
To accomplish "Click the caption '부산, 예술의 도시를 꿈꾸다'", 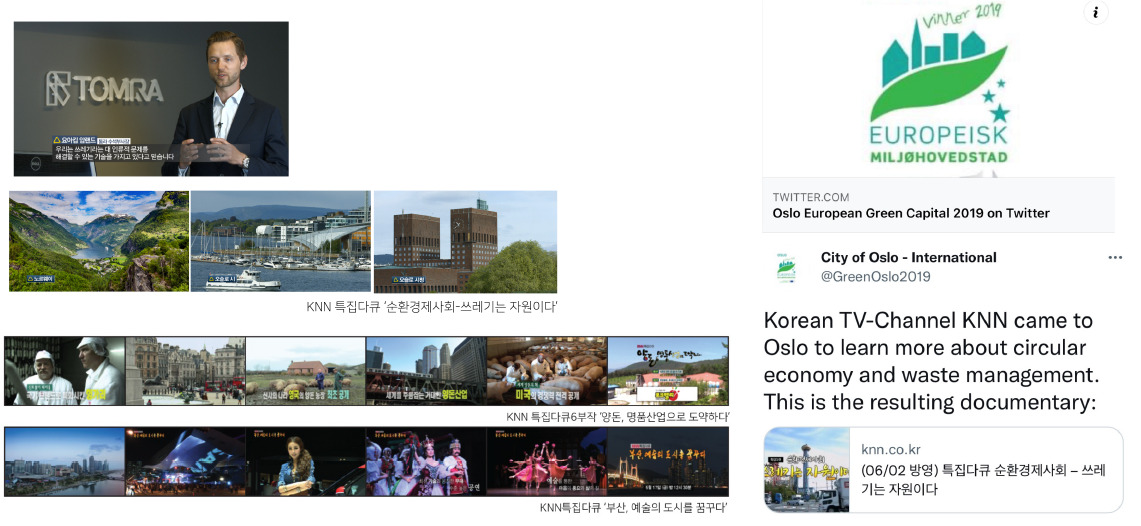I will pyautogui.click(x=667, y=508).
